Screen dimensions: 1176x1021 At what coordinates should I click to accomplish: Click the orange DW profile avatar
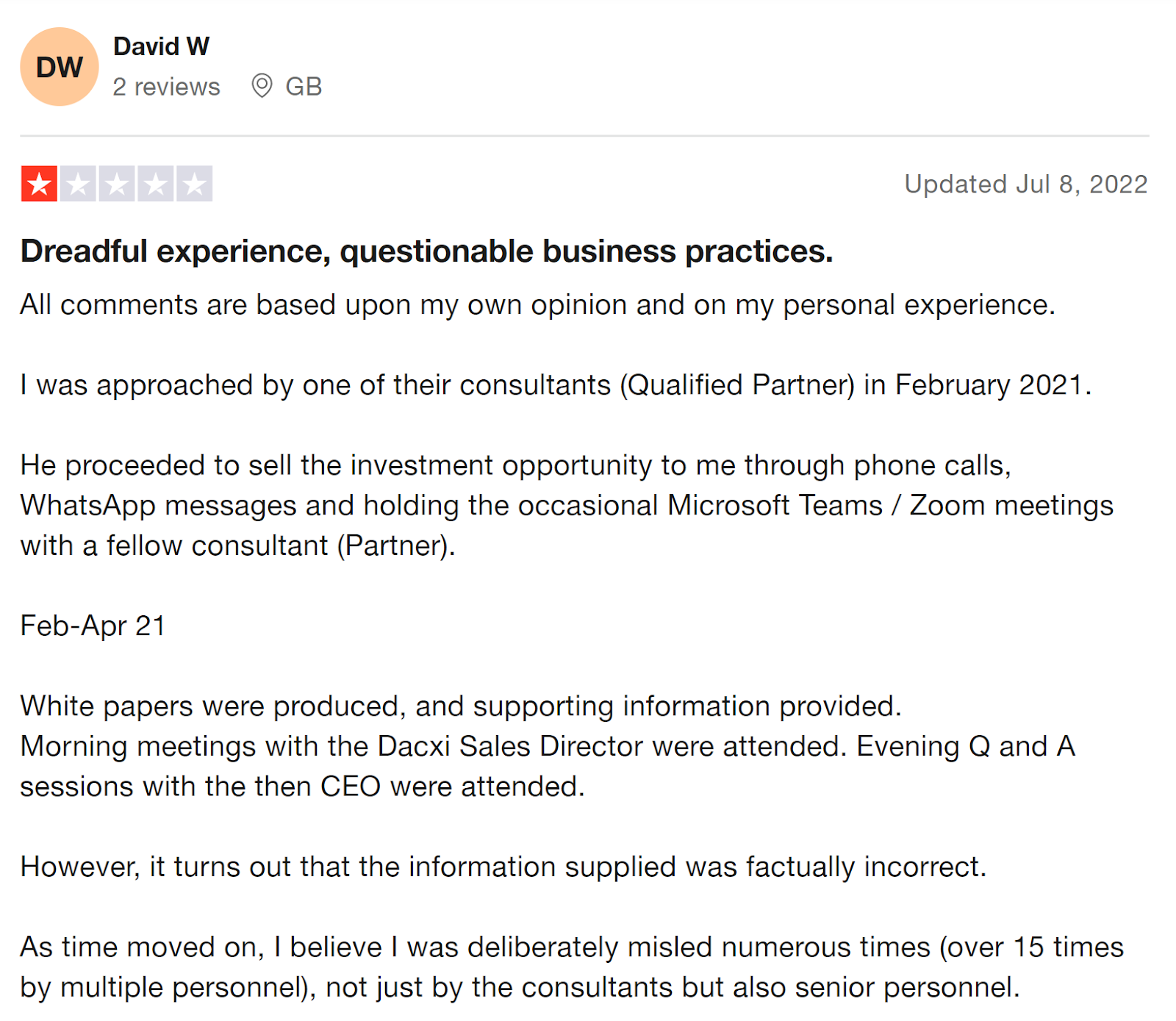(x=59, y=67)
